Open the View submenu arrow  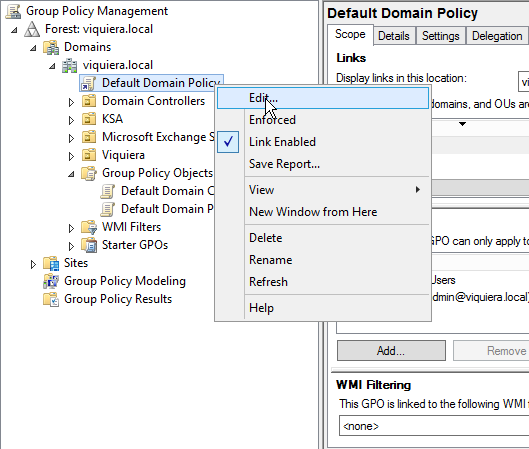[x=418, y=190]
